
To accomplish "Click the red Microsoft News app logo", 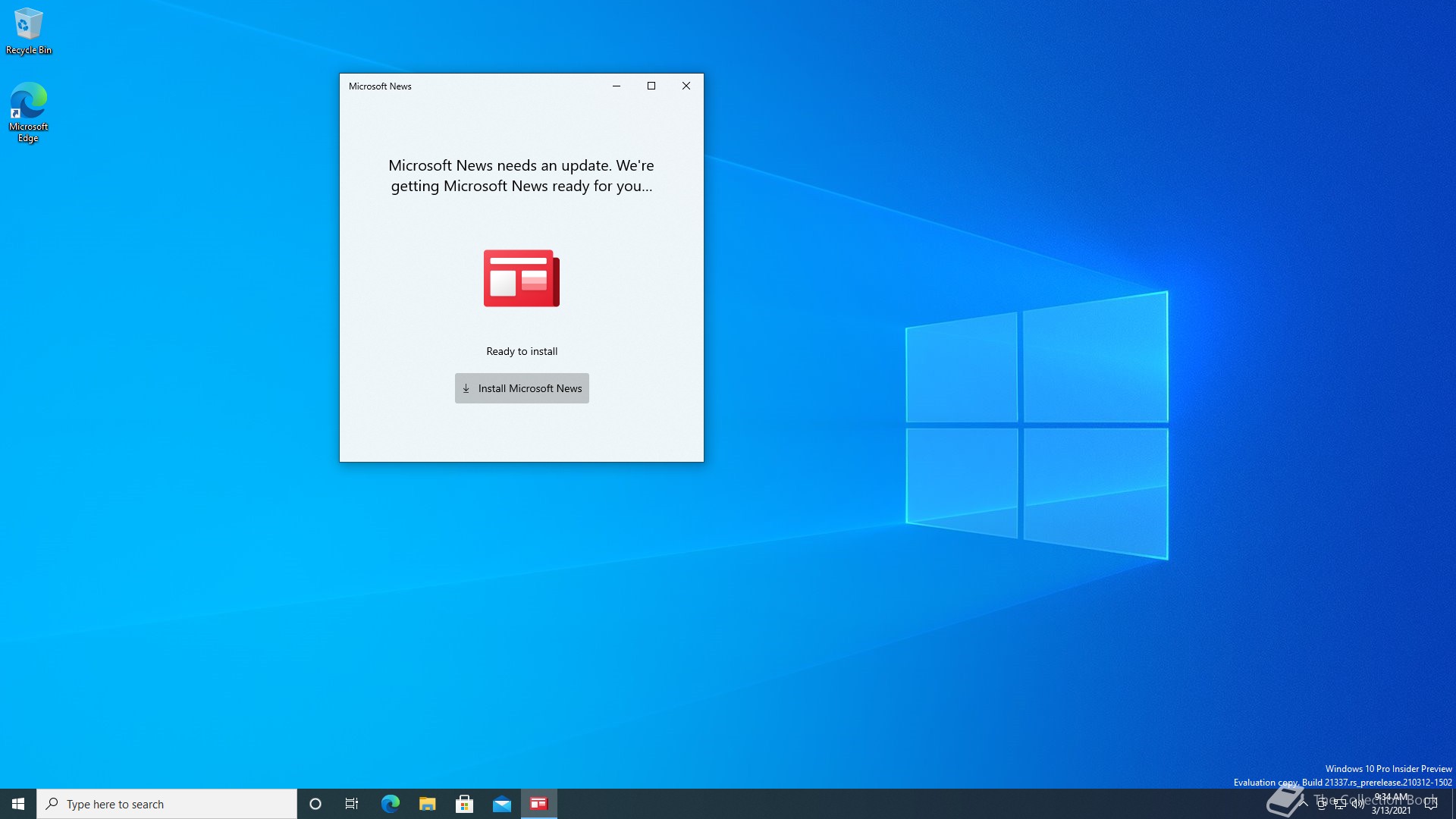I will 522,278.
